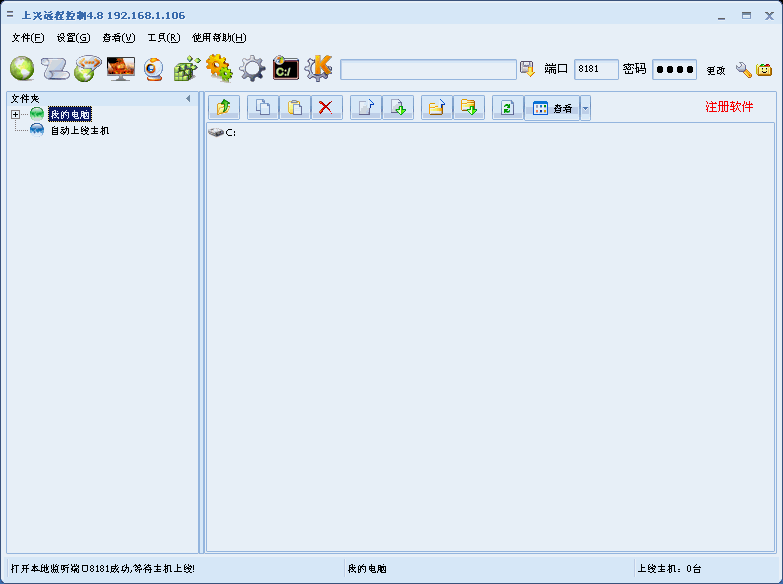
Task: Open the 查看 view dropdown arrow
Action: pyautogui.click(x=585, y=108)
